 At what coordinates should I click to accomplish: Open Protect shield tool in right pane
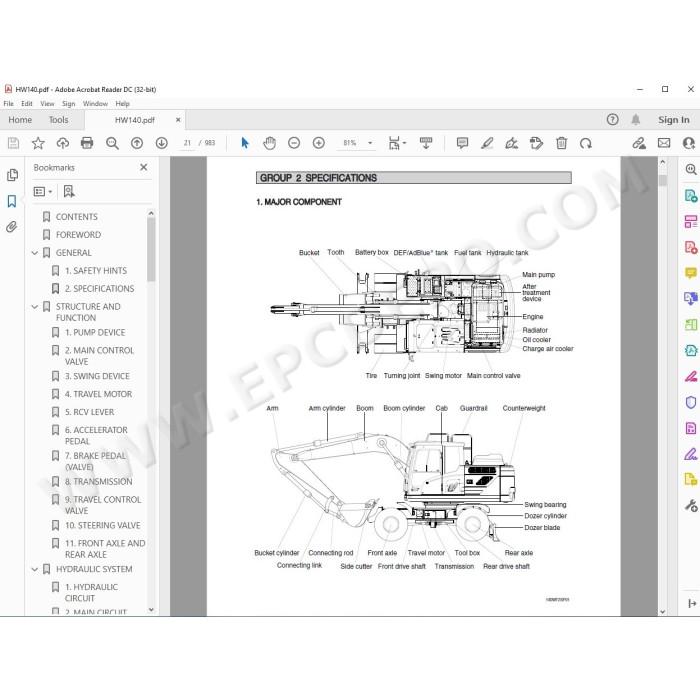coord(691,403)
